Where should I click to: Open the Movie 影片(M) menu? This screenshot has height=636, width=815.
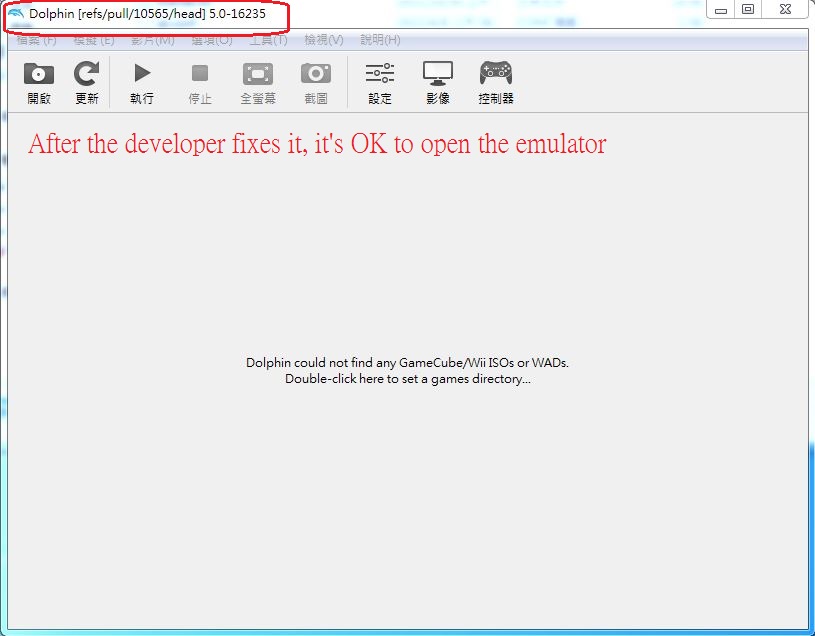pos(152,40)
